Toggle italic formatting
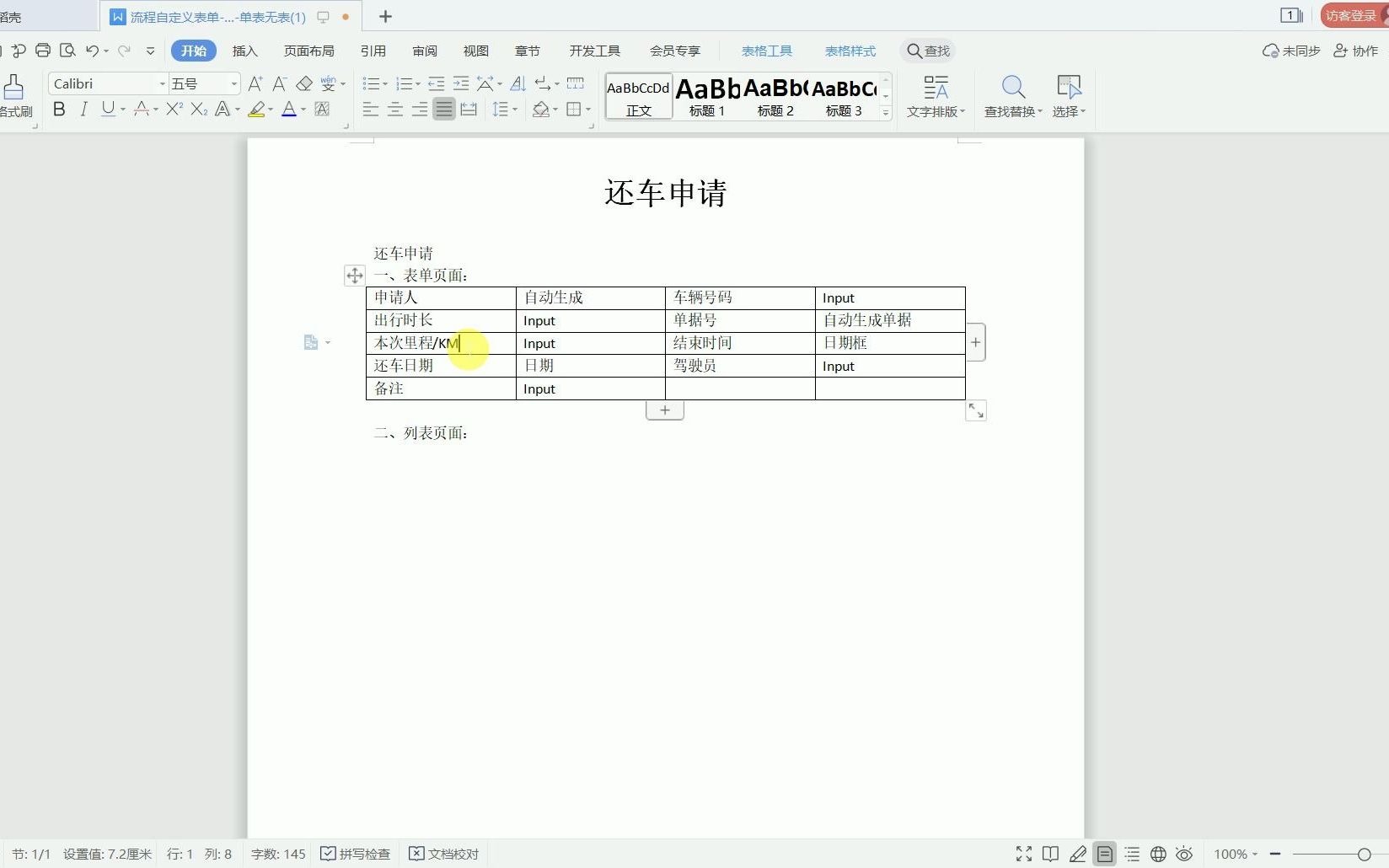 (83, 110)
